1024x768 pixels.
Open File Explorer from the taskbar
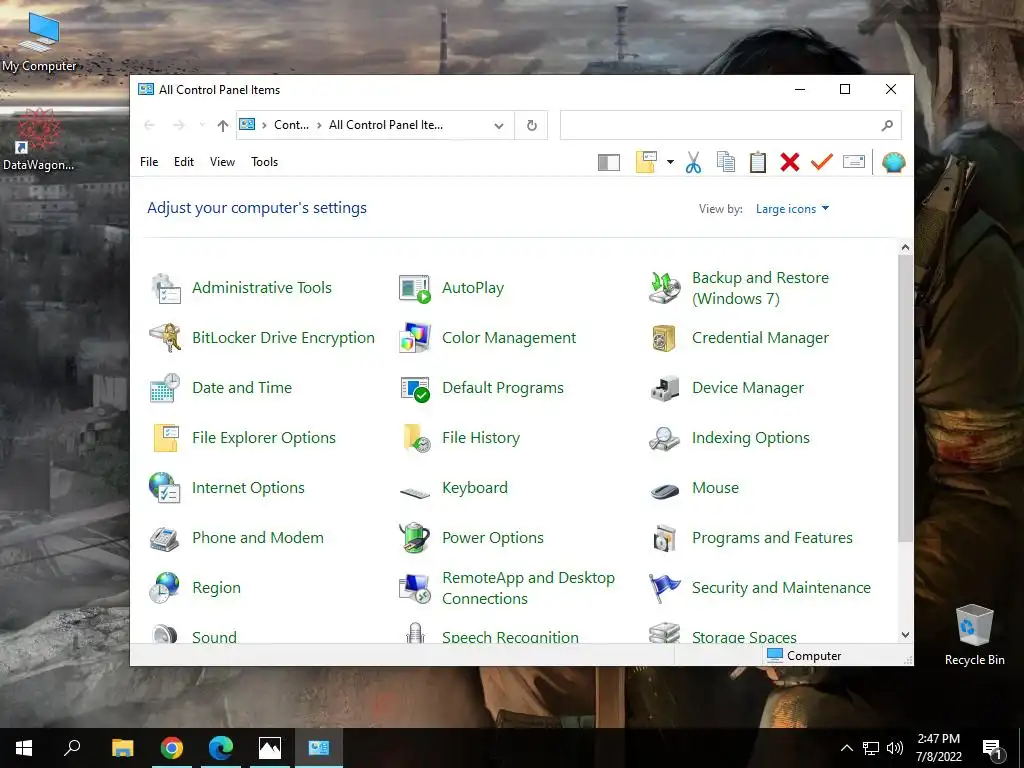click(x=123, y=748)
